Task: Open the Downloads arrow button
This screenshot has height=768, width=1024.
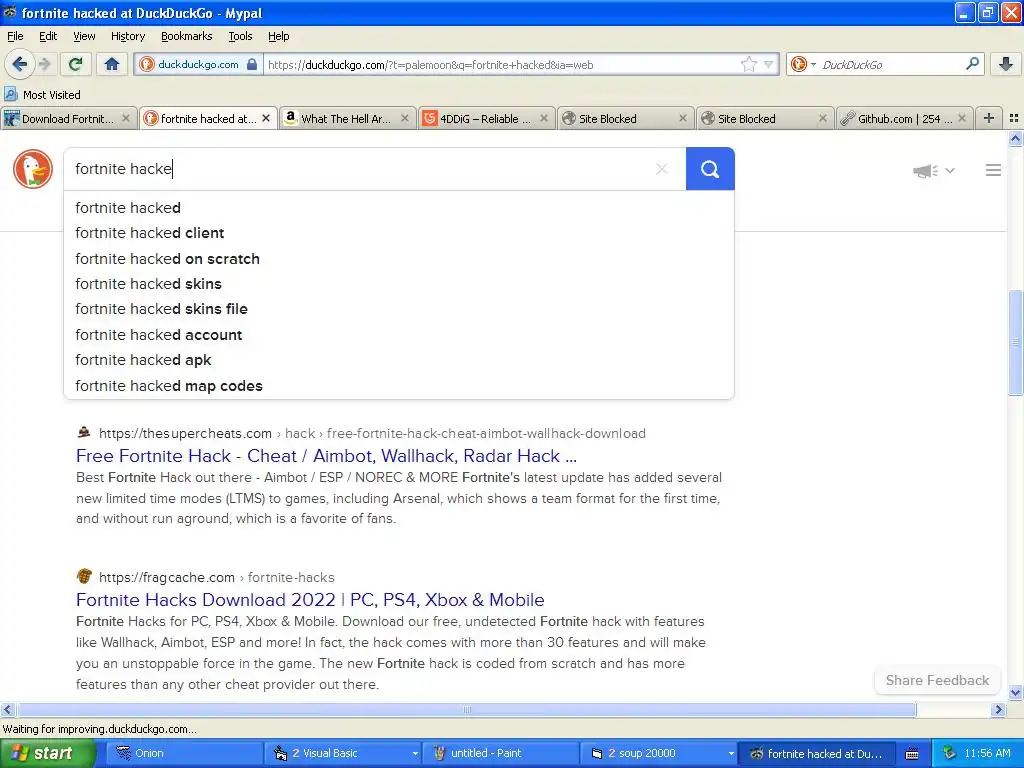Action: [x=1006, y=64]
